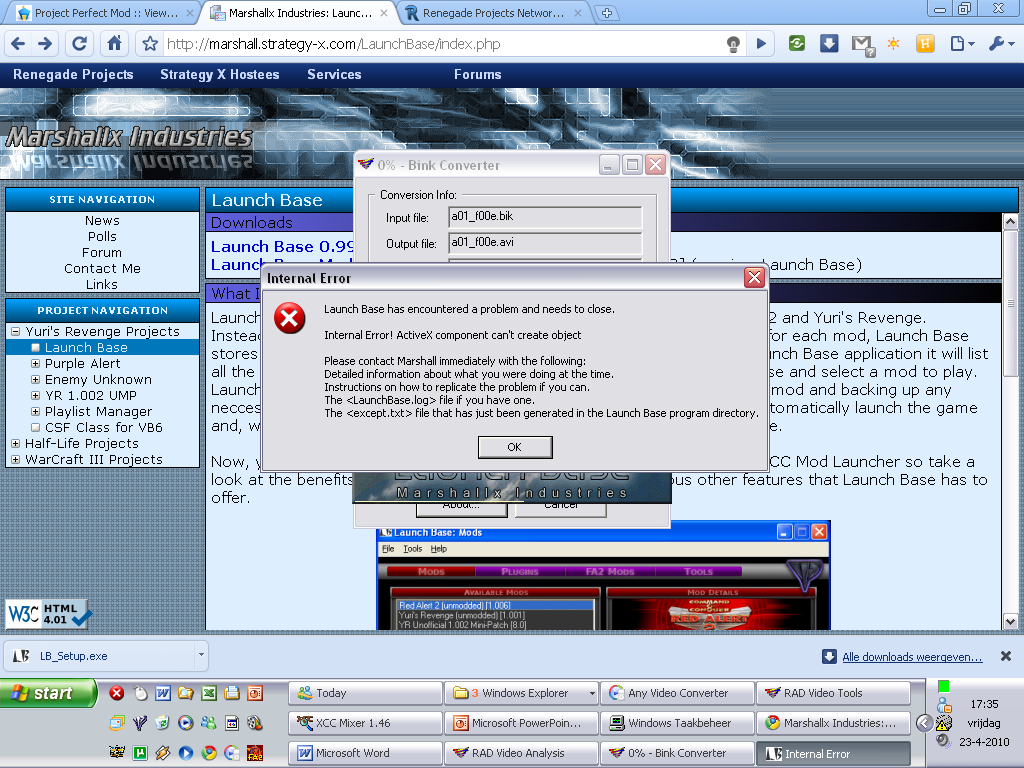Open the LB_Setup.exe download dropdown arrow
This screenshot has width=1024, height=768.
click(201, 656)
